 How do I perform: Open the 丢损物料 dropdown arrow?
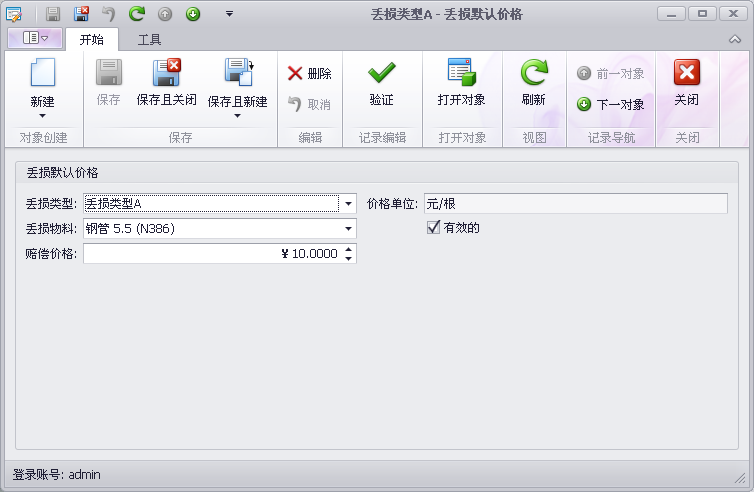[348, 228]
